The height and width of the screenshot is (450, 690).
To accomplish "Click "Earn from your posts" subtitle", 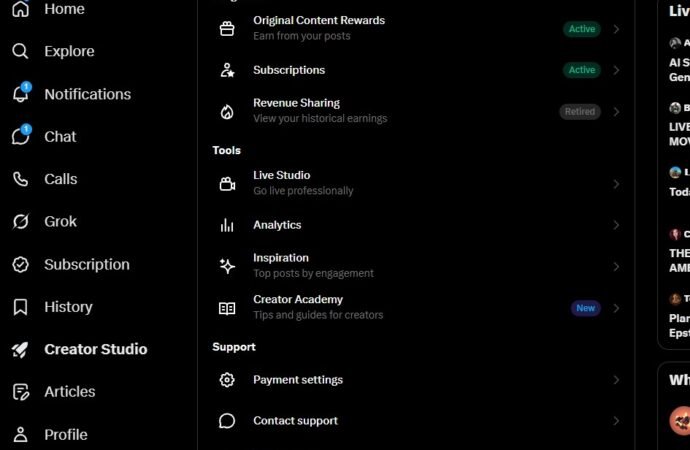I will (x=302, y=36).
